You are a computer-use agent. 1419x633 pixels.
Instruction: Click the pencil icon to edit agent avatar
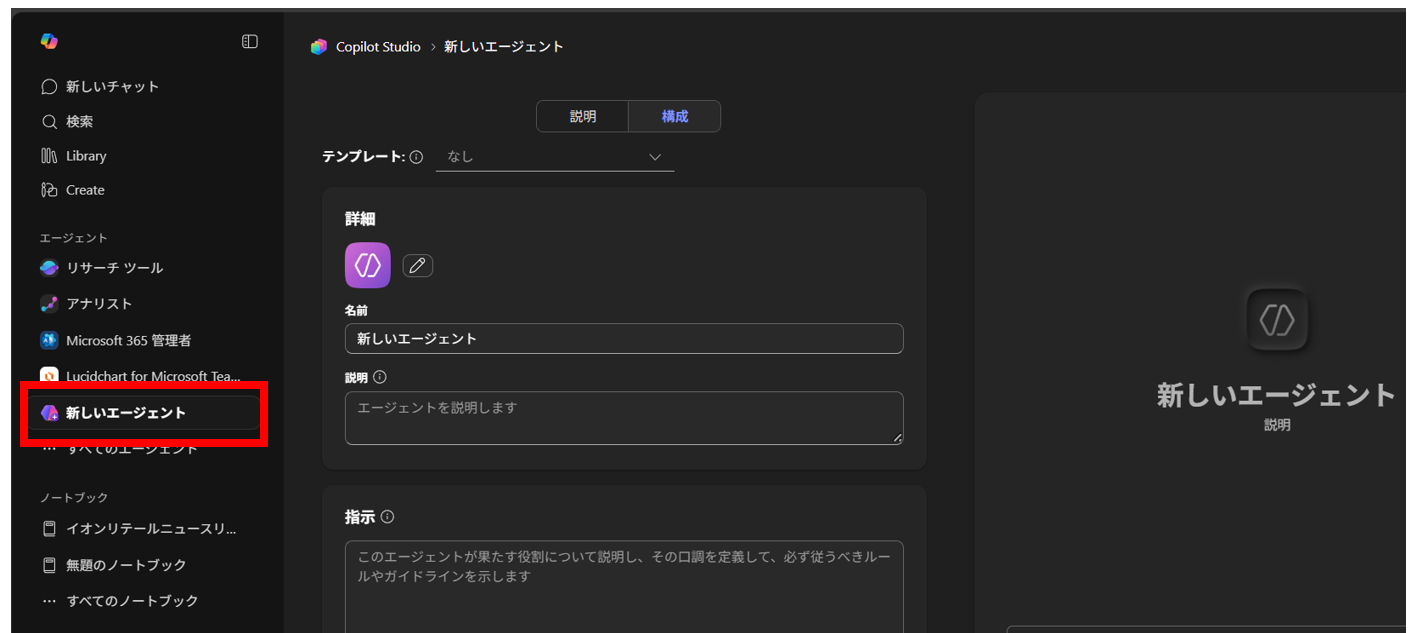coord(417,264)
